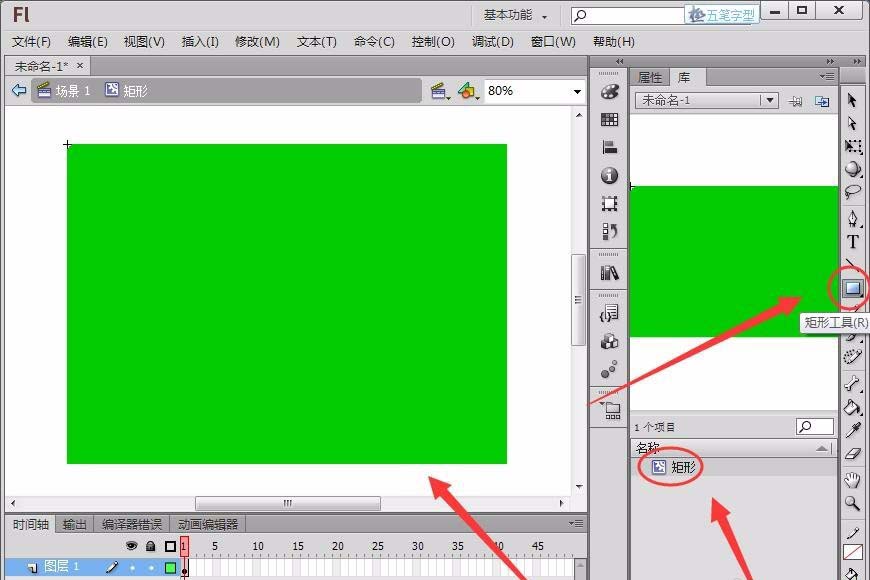Viewport: 870px width, 580px height.
Task: Hide 图层 1 with the eye toggle
Action: [x=131, y=567]
